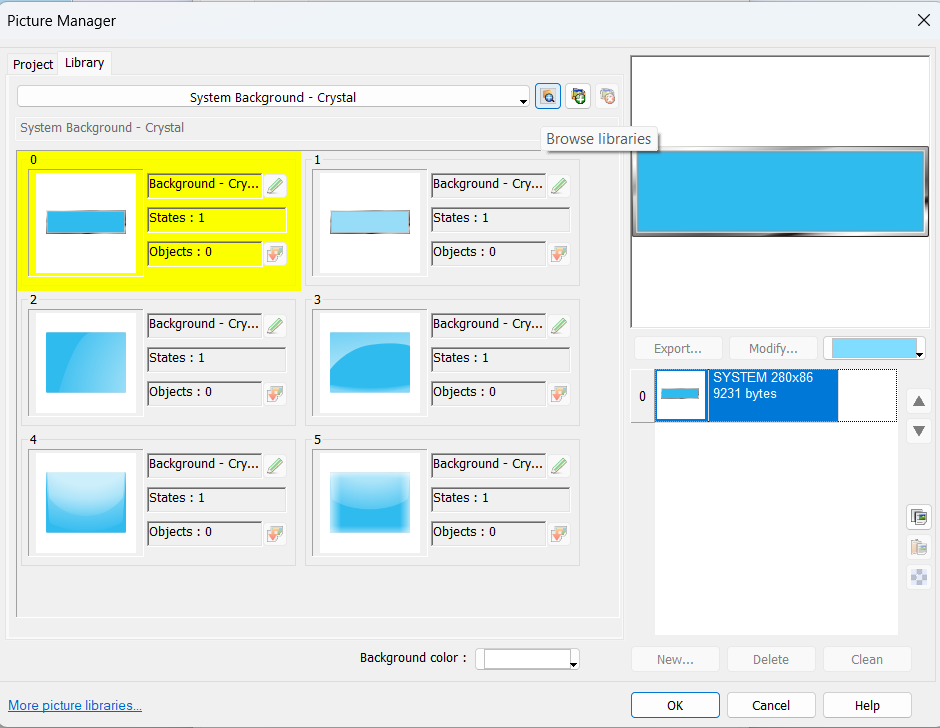Select picture 5 thumbnail in the library
940x728 pixels.
point(370,503)
